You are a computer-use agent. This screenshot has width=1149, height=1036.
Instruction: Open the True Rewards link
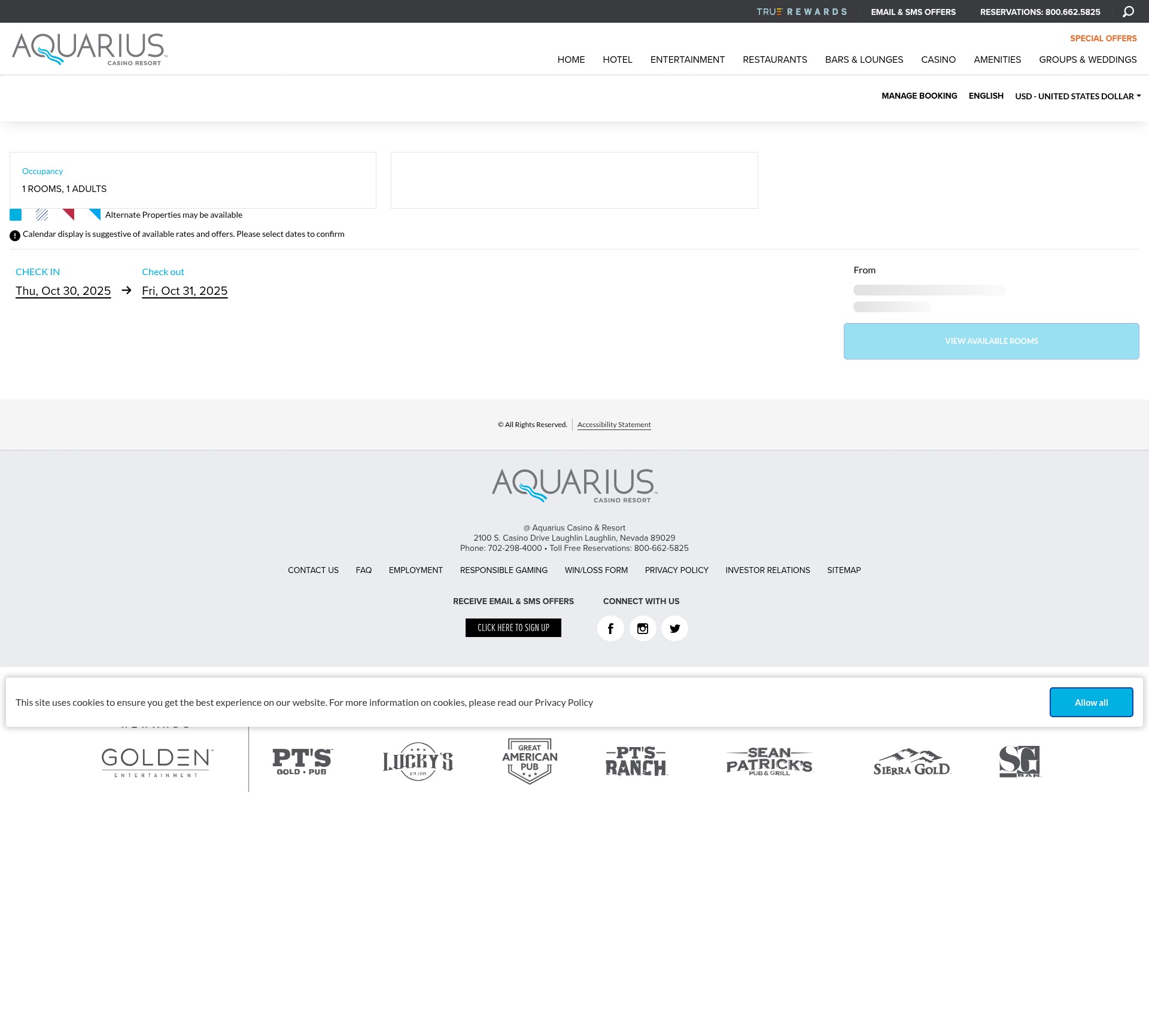(x=801, y=11)
